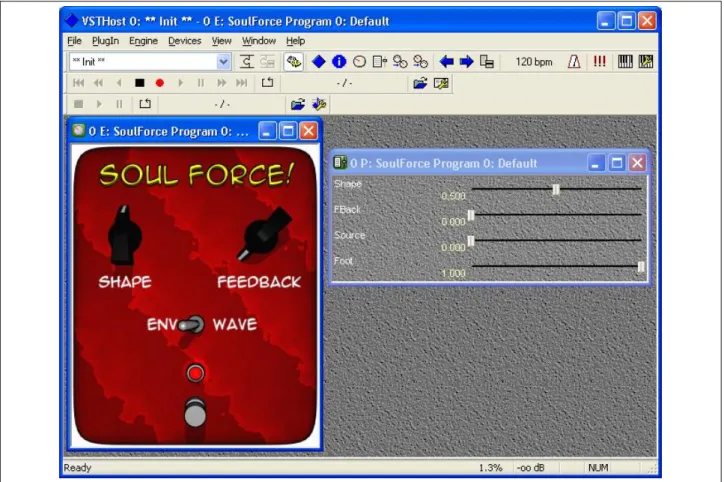Click the keyboard configuration icon at toolbar end

coord(646,61)
